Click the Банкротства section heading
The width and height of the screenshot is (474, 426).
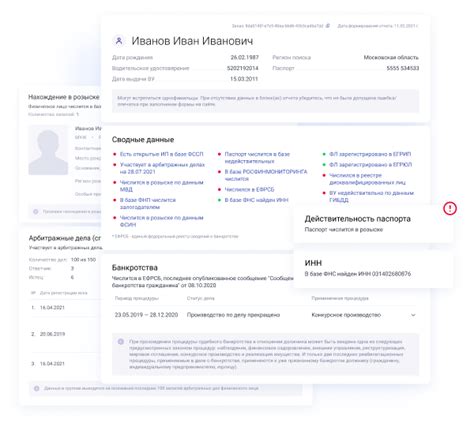click(135, 267)
